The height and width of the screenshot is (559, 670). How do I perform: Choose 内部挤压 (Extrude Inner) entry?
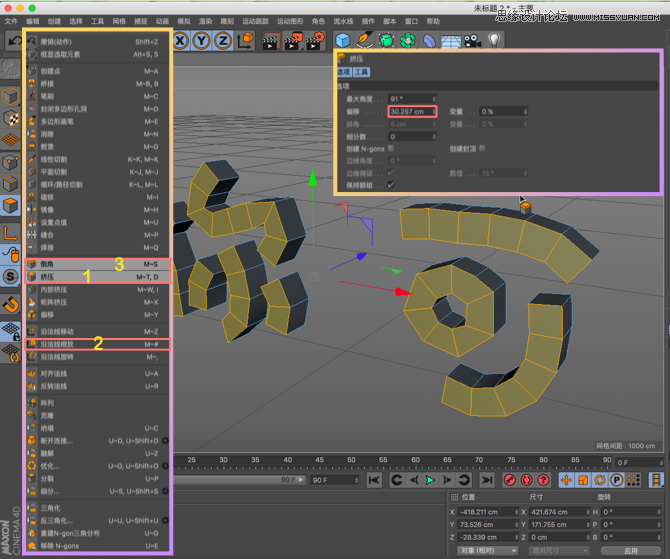pyautogui.click(x=98, y=289)
